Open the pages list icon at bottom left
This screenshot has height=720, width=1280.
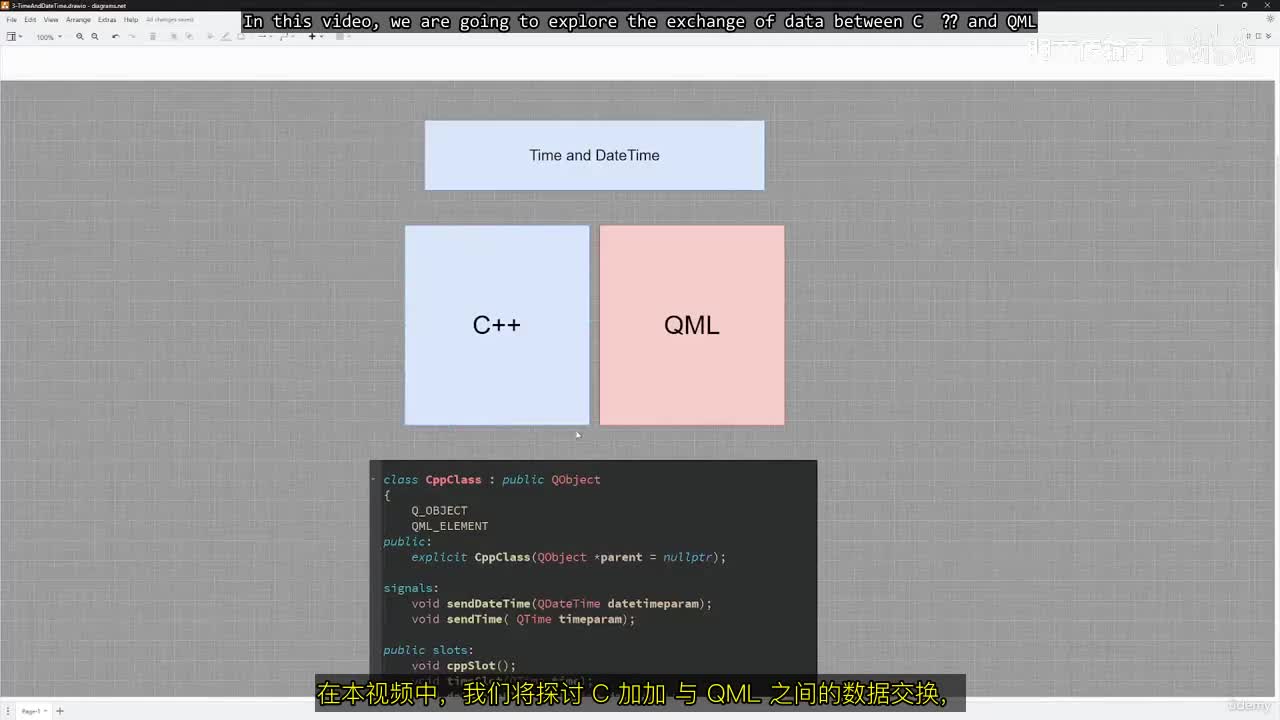tap(10, 711)
